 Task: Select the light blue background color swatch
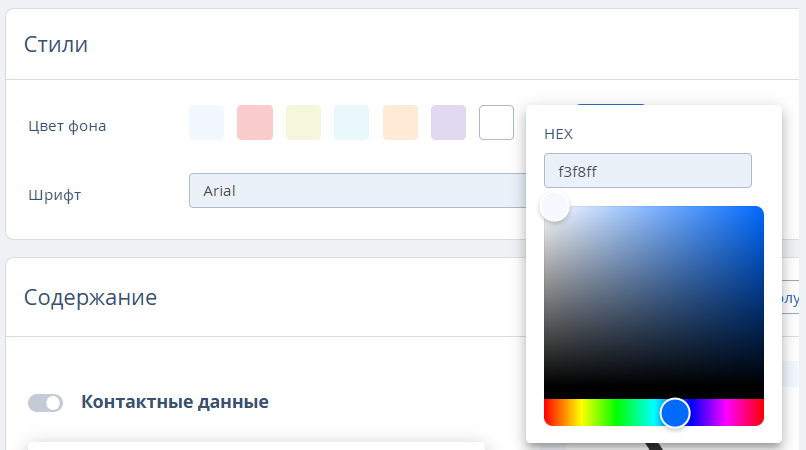pos(206,122)
